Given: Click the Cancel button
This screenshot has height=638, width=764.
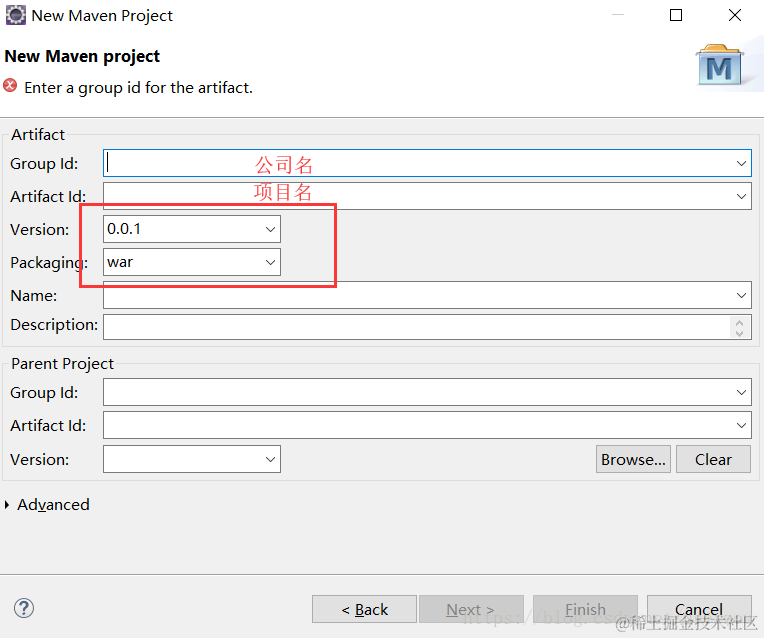Looking at the screenshot, I should point(699,609).
